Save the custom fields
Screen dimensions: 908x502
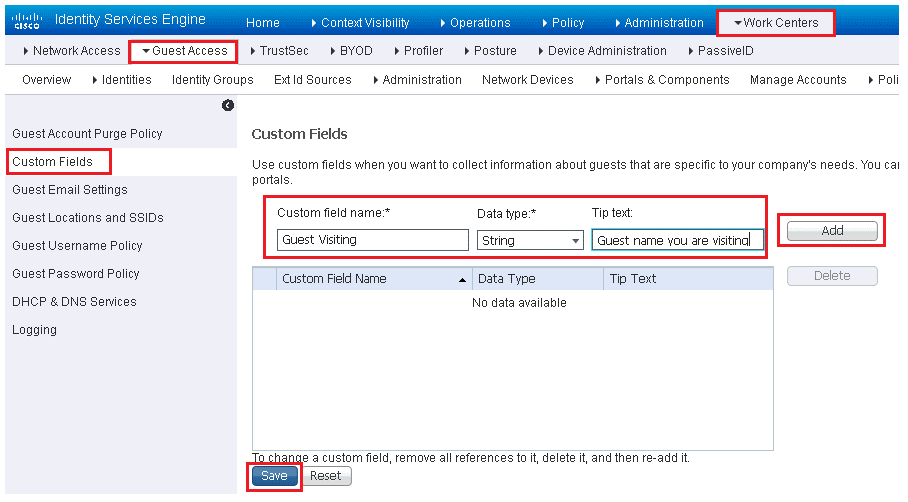coord(274,476)
